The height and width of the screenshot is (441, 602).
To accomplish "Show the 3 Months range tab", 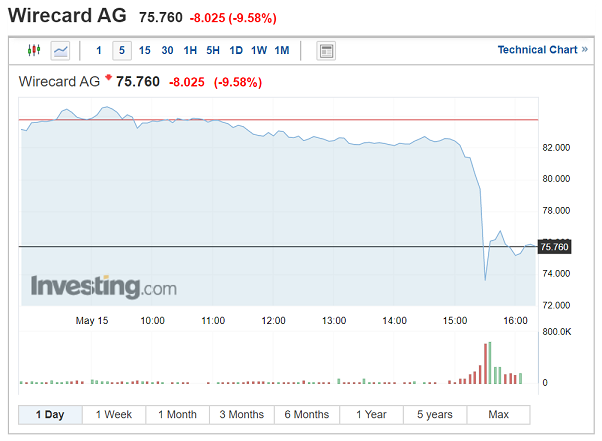I will (242, 414).
